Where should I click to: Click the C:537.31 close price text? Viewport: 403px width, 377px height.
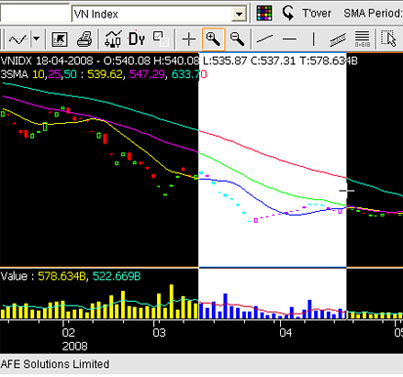click(x=273, y=61)
